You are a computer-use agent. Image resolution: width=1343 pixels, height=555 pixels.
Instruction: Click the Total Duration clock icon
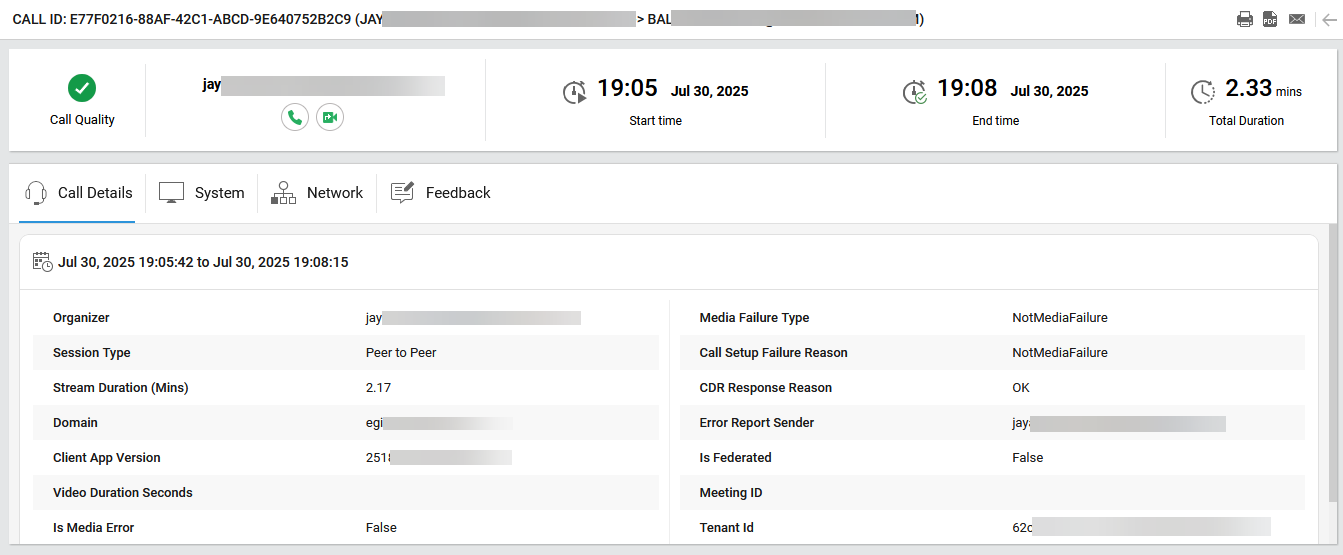1203,92
